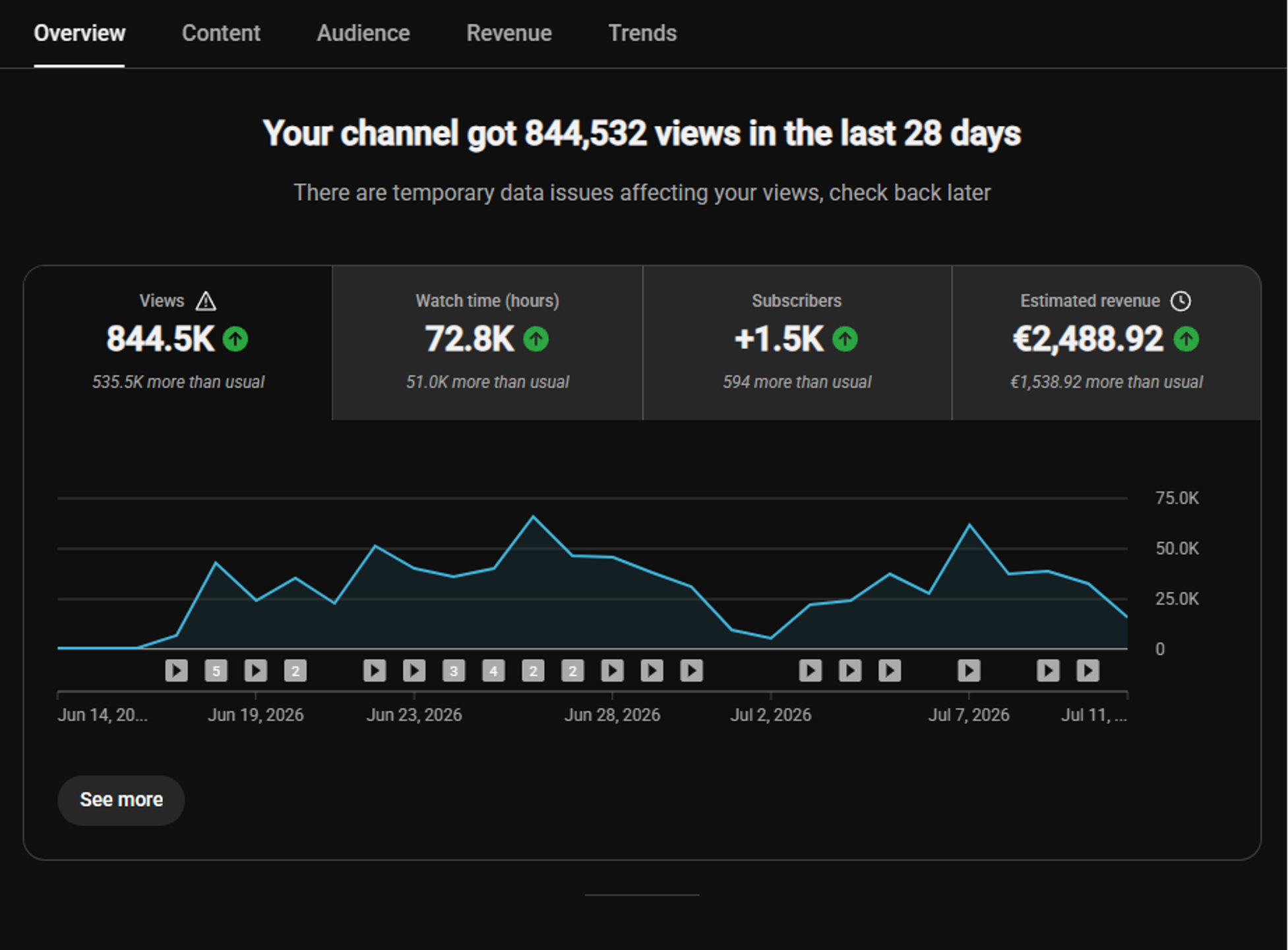
Task: Click the '51.0K more than usual' text
Action: 487,382
